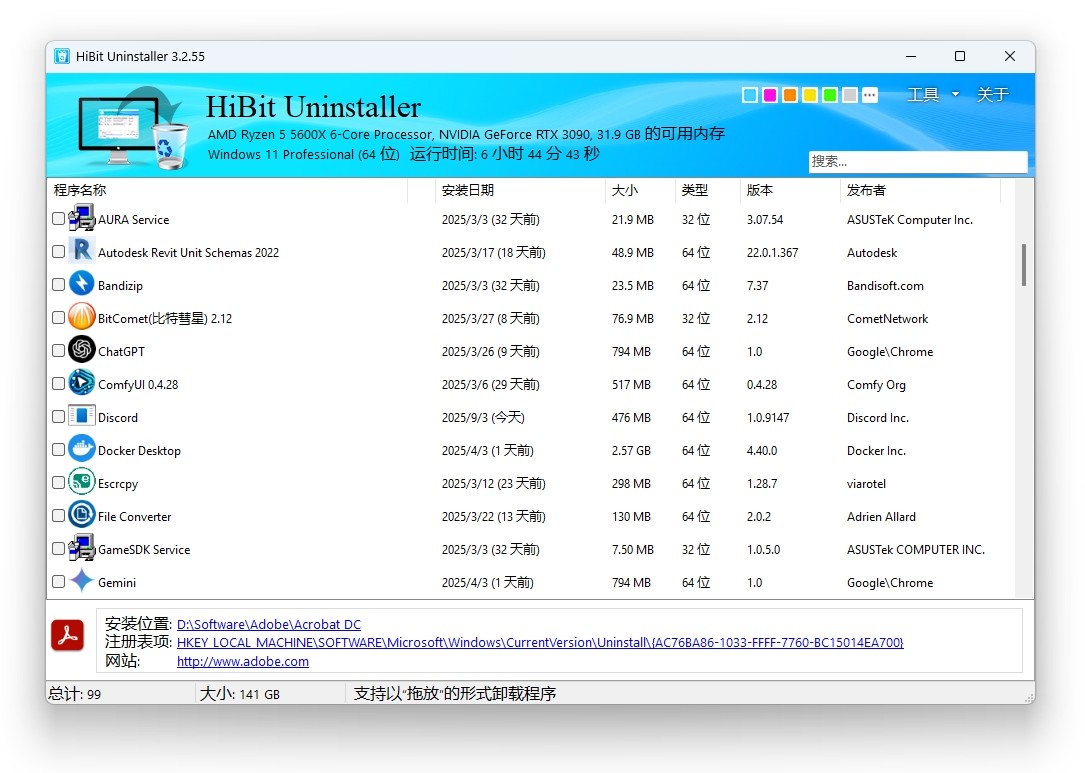Select the green theme color swatch
Viewport: 1085px width, 773px height.
(x=830, y=96)
